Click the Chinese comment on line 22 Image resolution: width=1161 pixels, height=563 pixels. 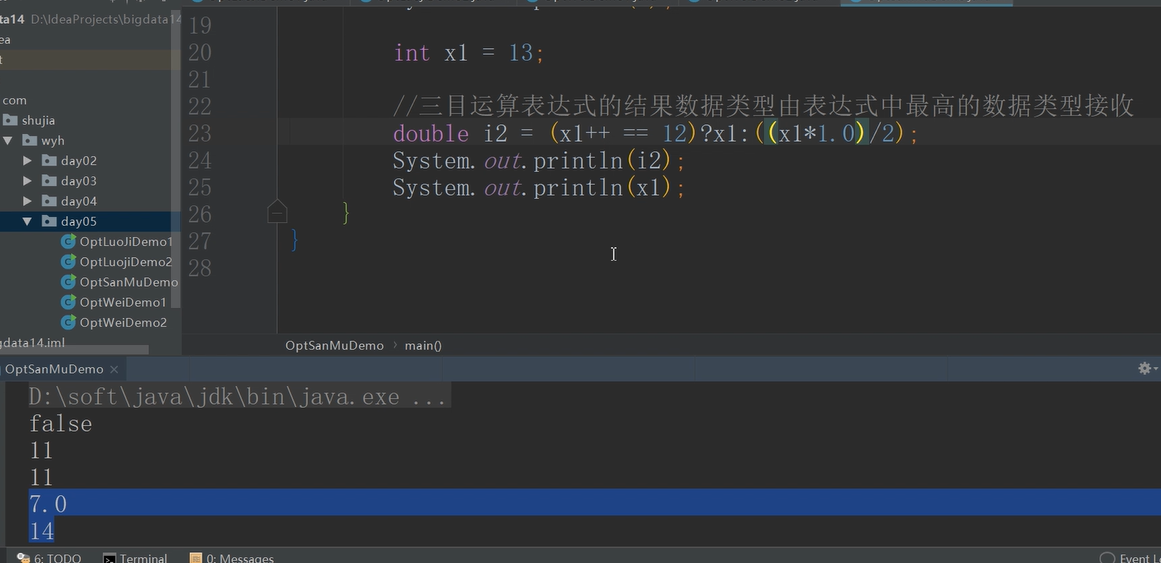[763, 107]
